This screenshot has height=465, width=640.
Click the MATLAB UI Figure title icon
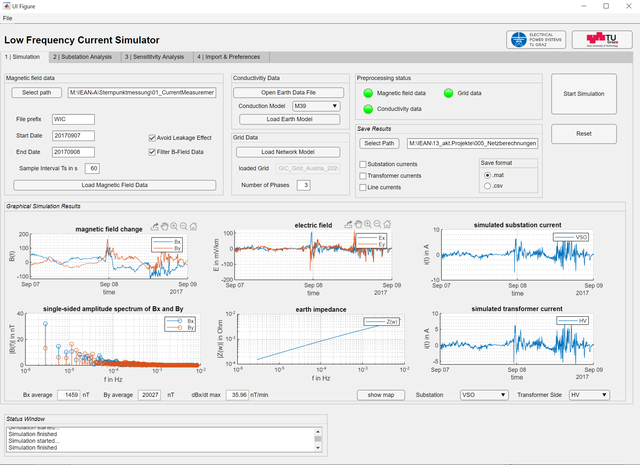(6, 6)
